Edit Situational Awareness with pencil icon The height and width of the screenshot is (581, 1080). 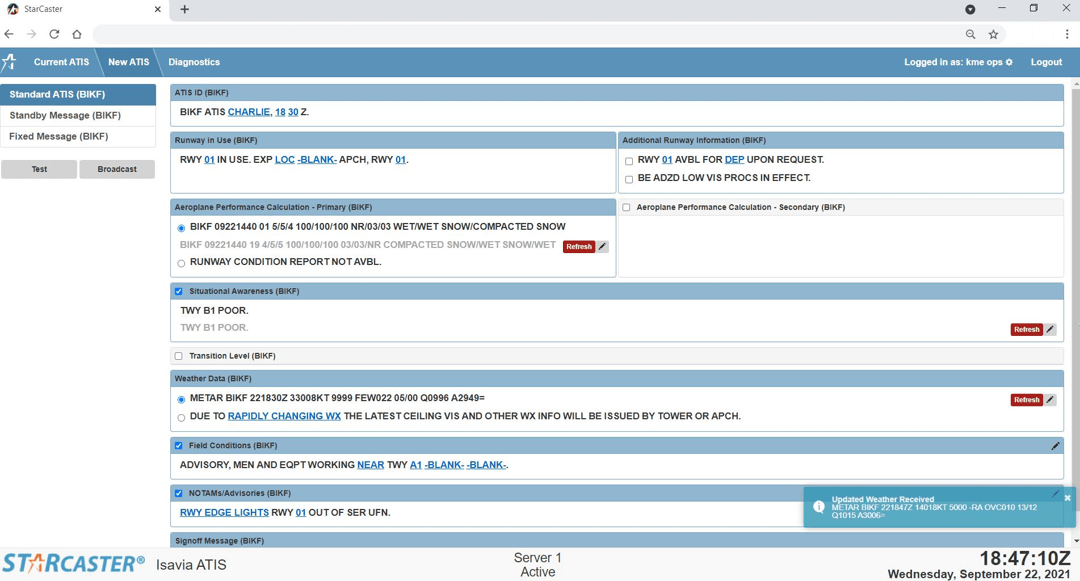[1050, 329]
